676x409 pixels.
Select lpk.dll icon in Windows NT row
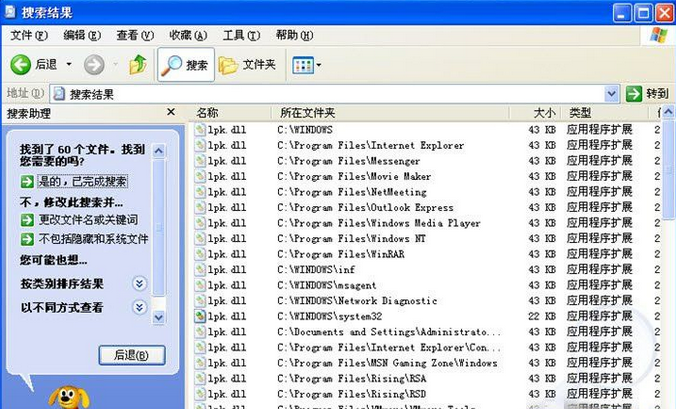pos(200,238)
